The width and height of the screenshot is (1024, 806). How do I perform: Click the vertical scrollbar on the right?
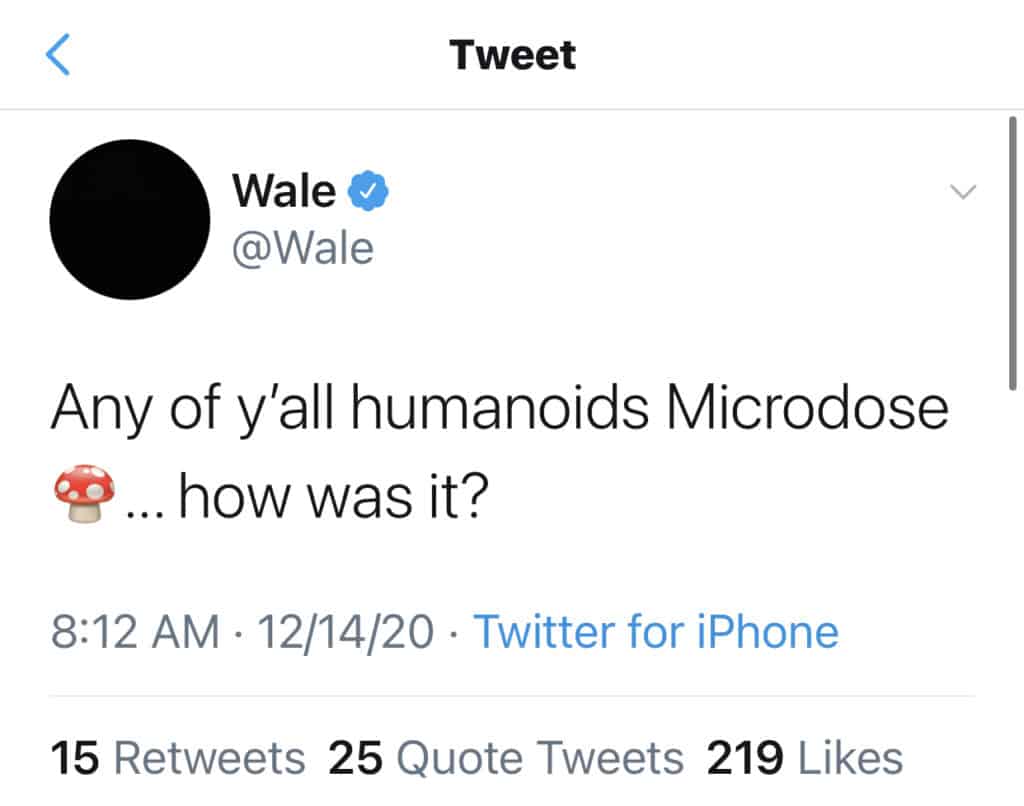point(1011,250)
